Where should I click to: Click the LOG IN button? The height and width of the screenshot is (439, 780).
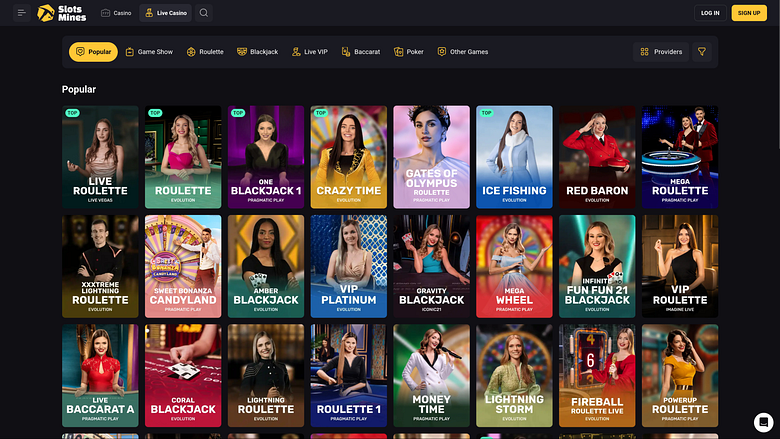coord(710,13)
